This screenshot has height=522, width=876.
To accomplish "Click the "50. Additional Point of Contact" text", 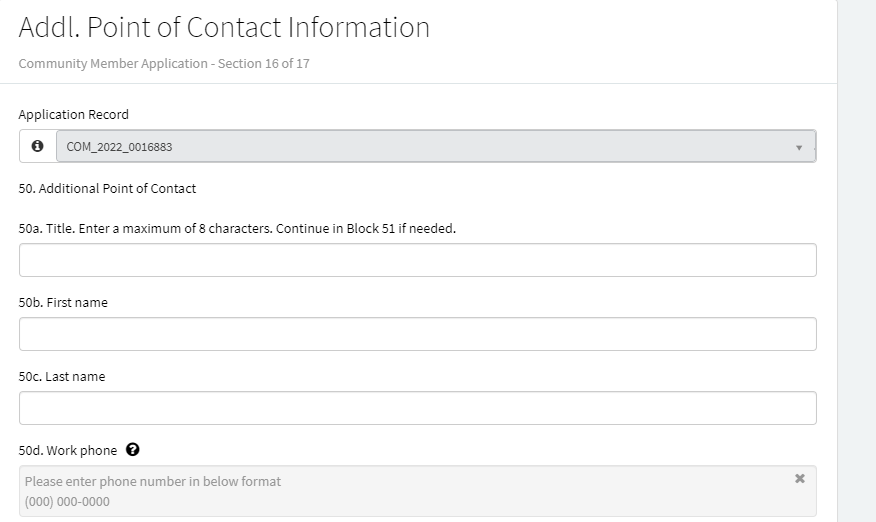I will coord(107,188).
